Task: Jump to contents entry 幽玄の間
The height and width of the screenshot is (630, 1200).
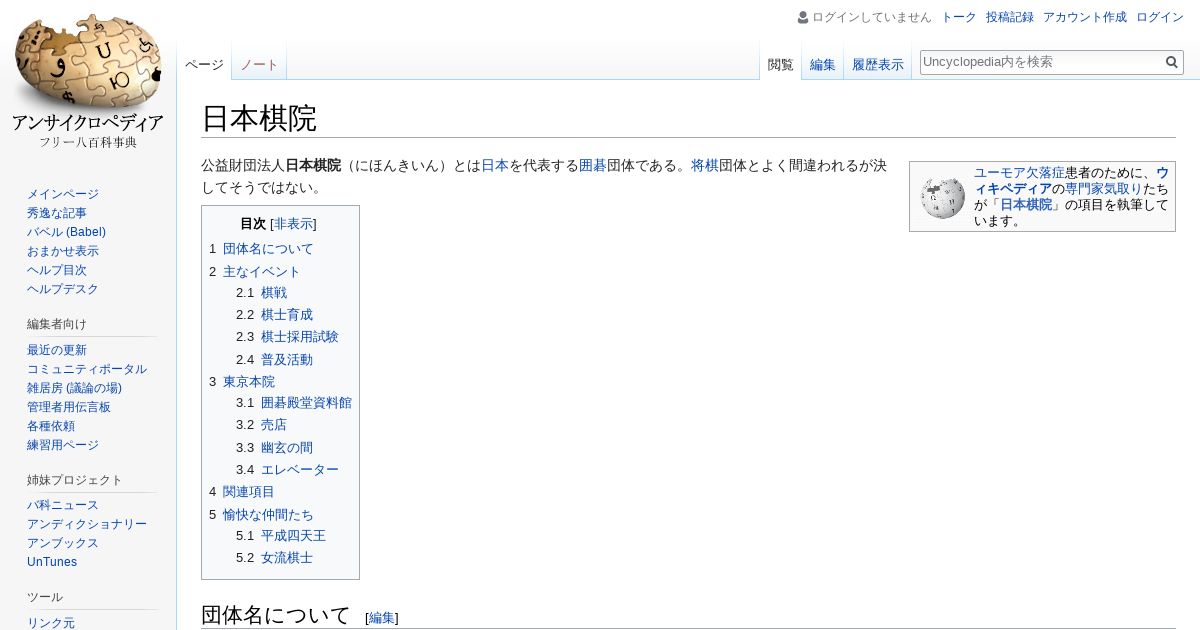Action: (x=287, y=448)
